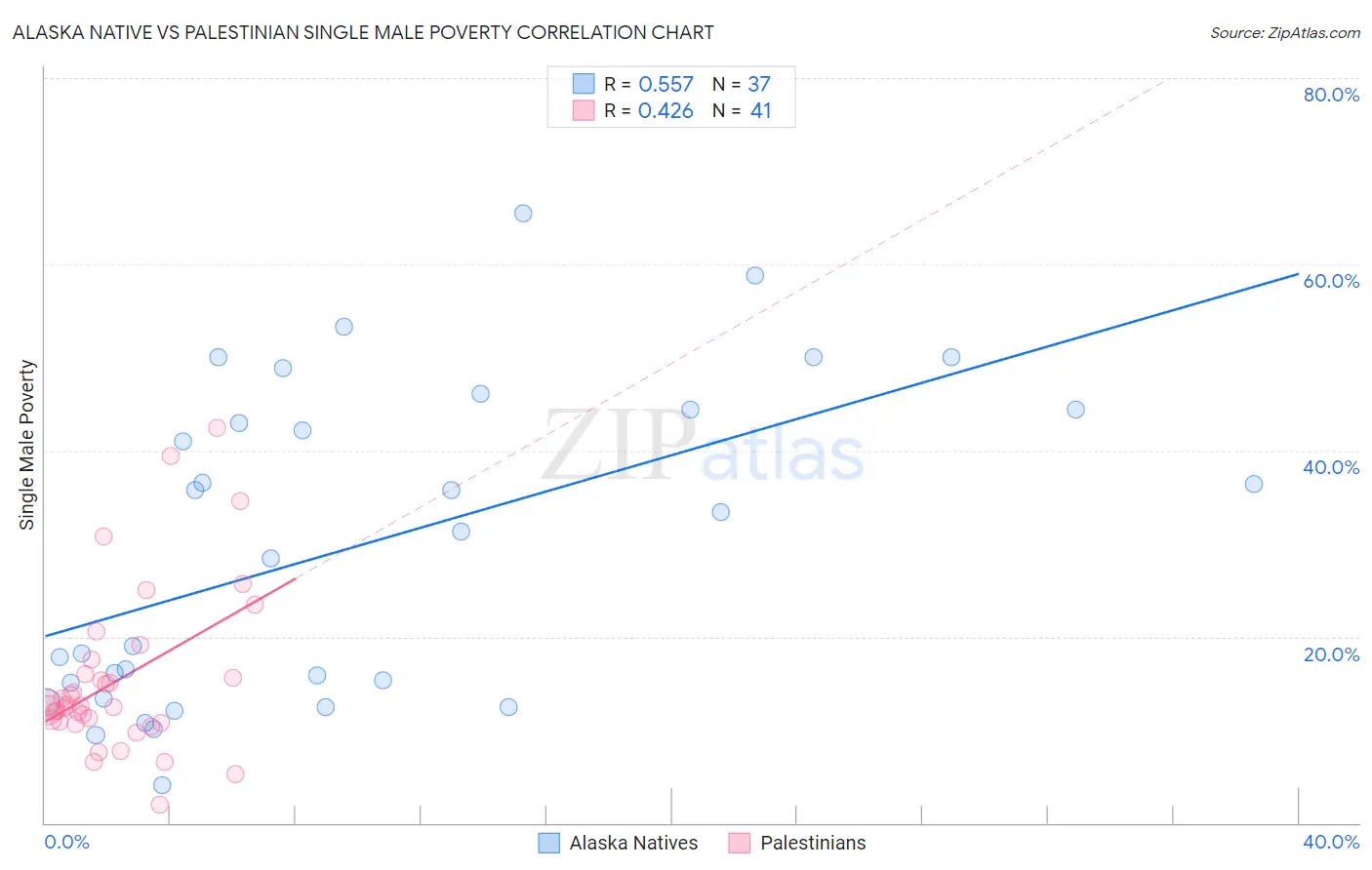
Task: Click the chart title text
Action: pos(363,32)
